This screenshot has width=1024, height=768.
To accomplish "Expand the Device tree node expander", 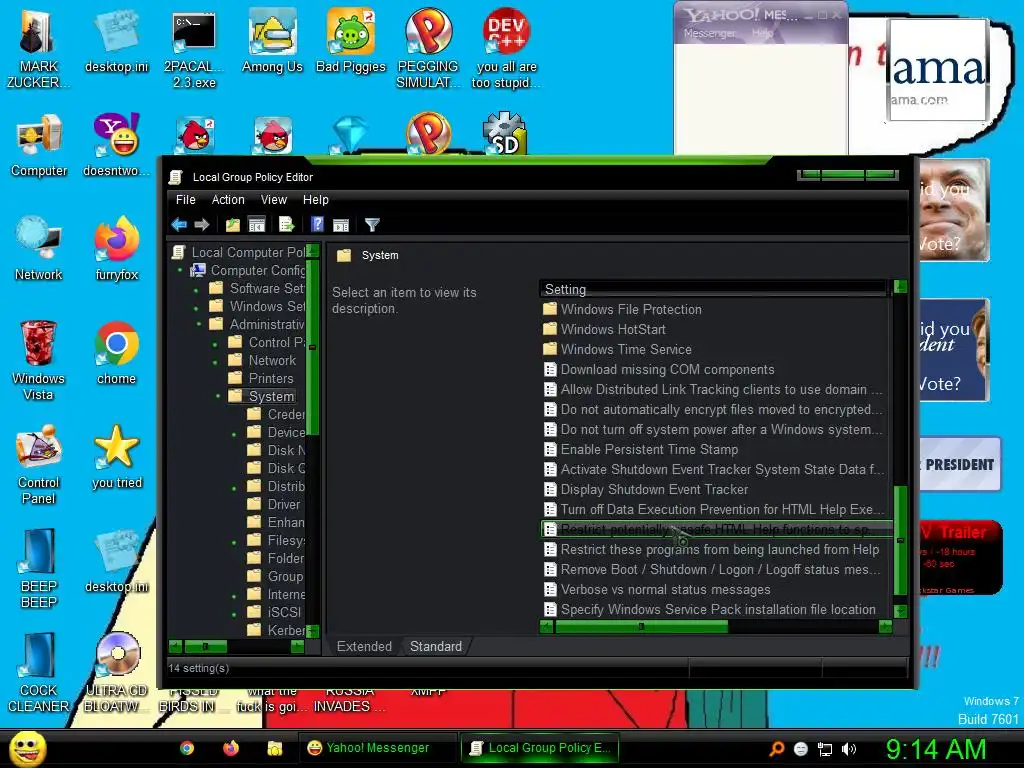I will click(234, 434).
